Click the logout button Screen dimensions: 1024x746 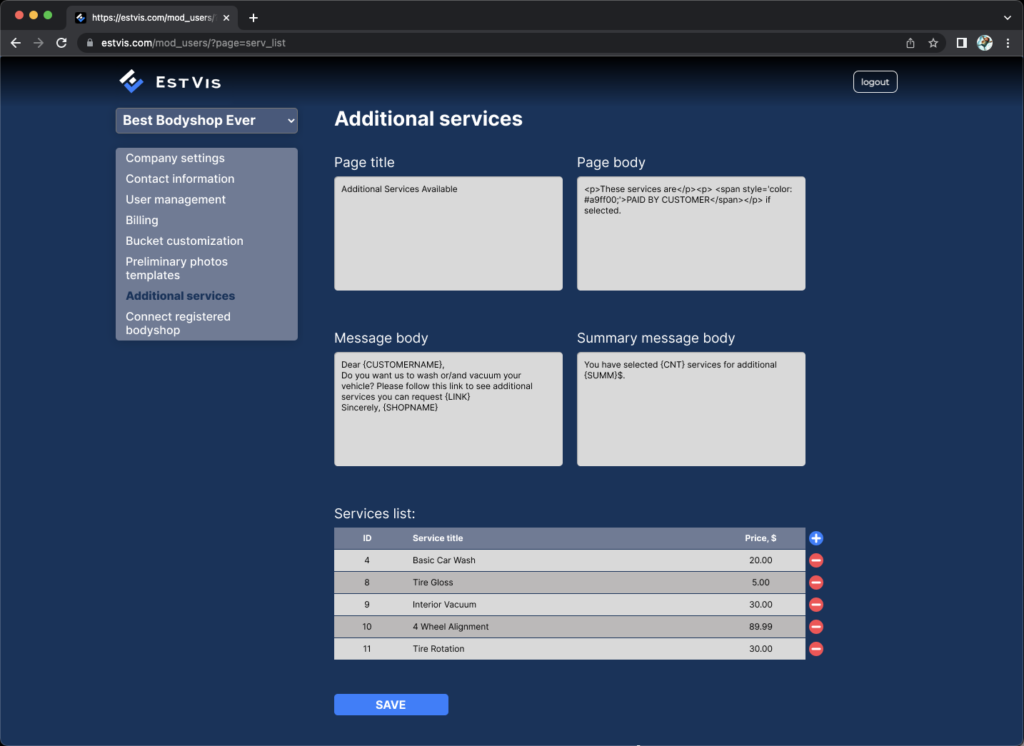[x=874, y=82]
